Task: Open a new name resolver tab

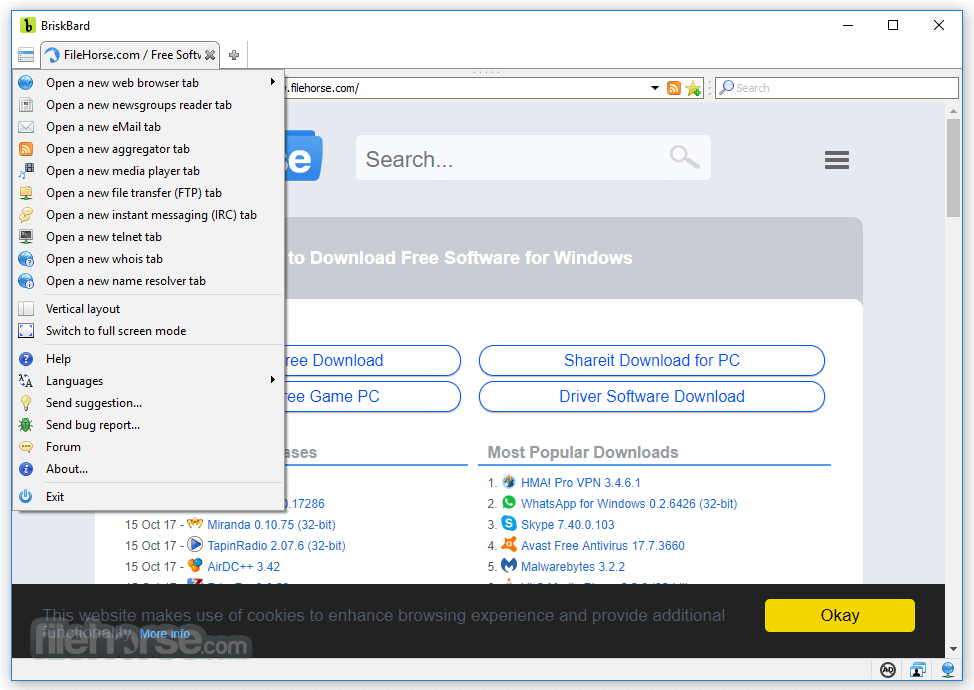Action: pos(148,281)
